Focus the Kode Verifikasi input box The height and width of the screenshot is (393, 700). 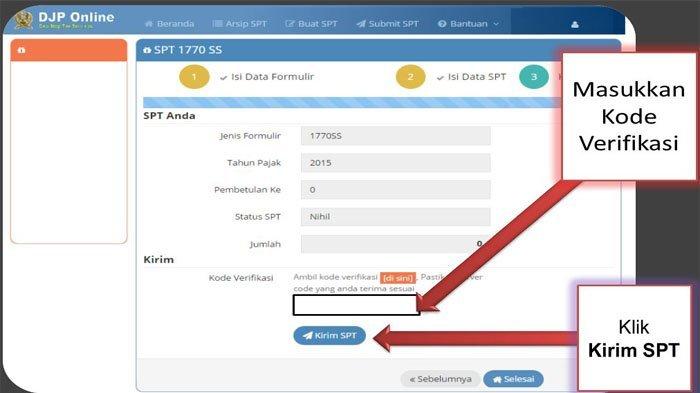[356, 305]
